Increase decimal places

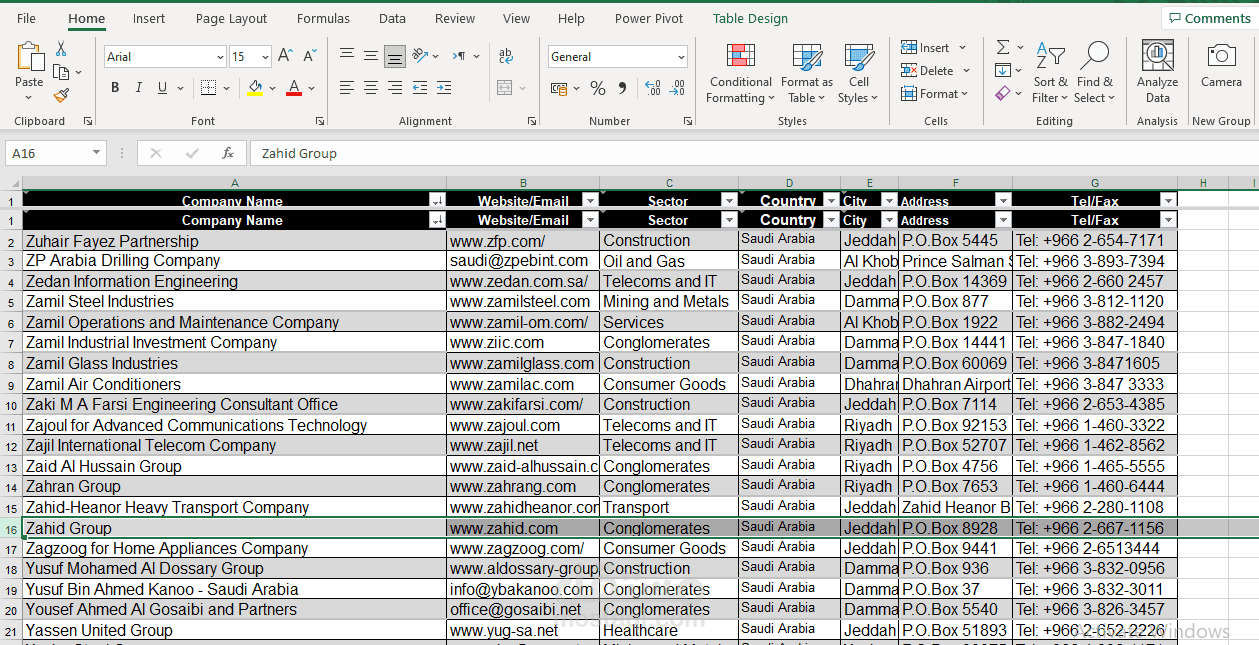click(x=653, y=88)
